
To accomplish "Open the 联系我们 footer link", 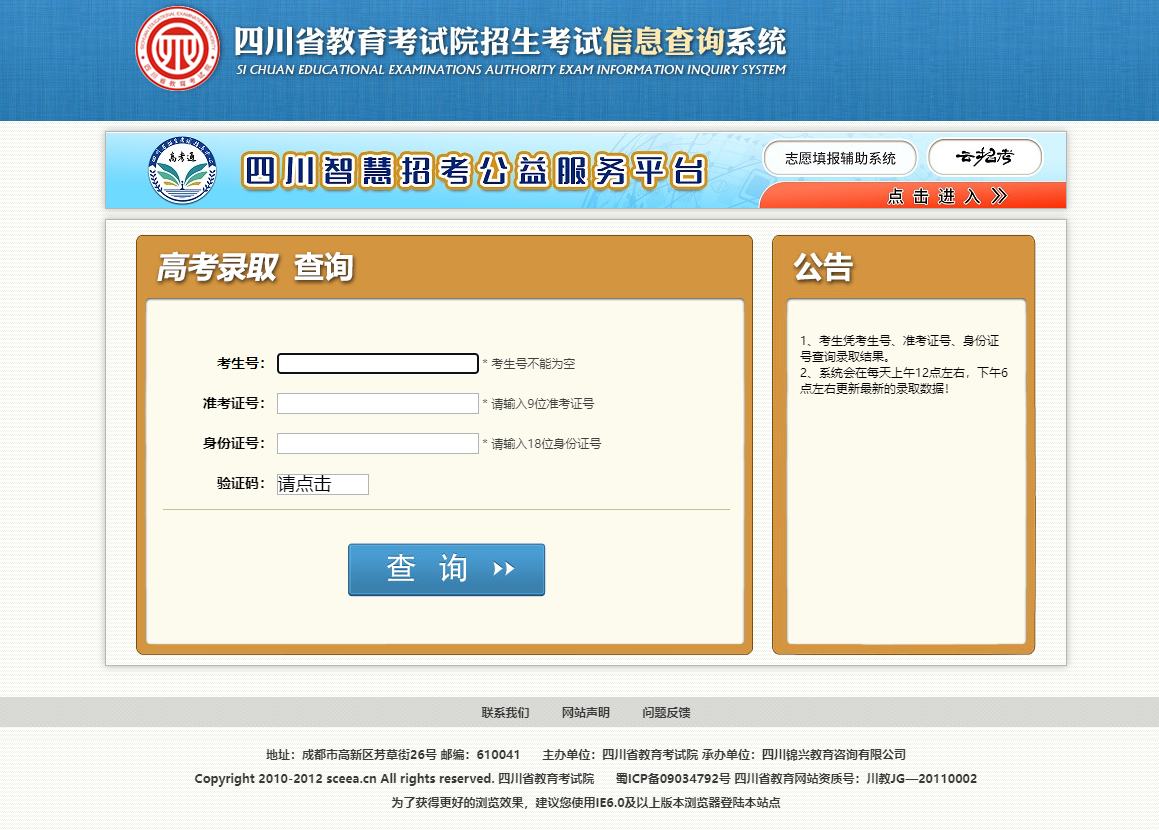I will point(505,713).
